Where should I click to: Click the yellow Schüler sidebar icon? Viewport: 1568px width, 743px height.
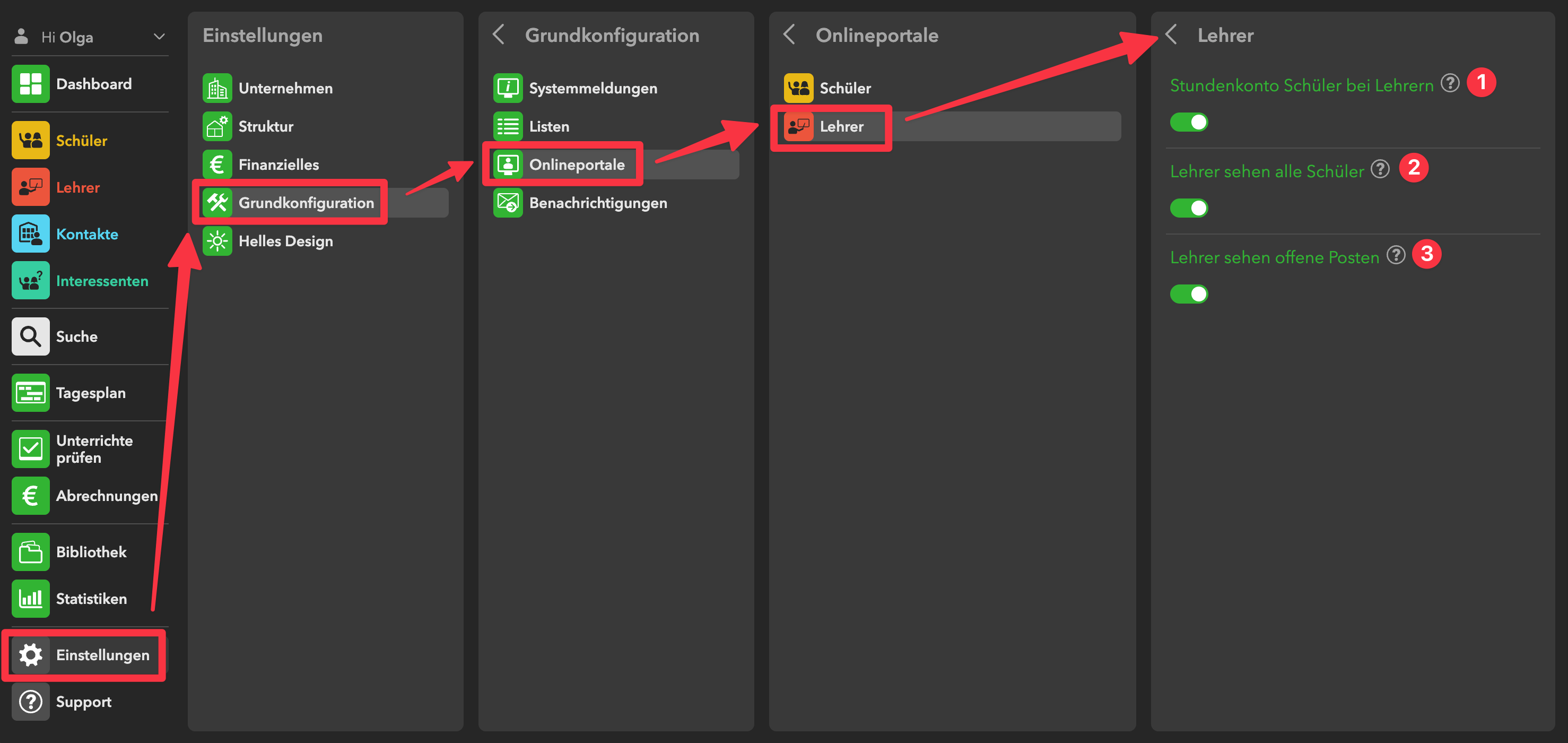(30, 140)
